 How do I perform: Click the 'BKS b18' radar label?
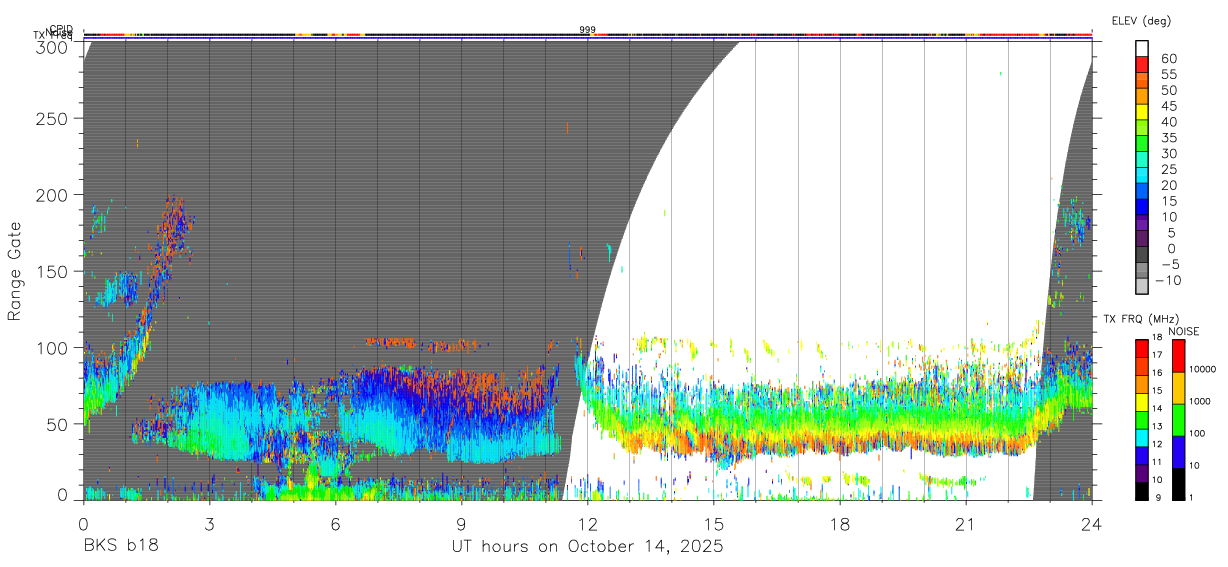tap(120, 547)
